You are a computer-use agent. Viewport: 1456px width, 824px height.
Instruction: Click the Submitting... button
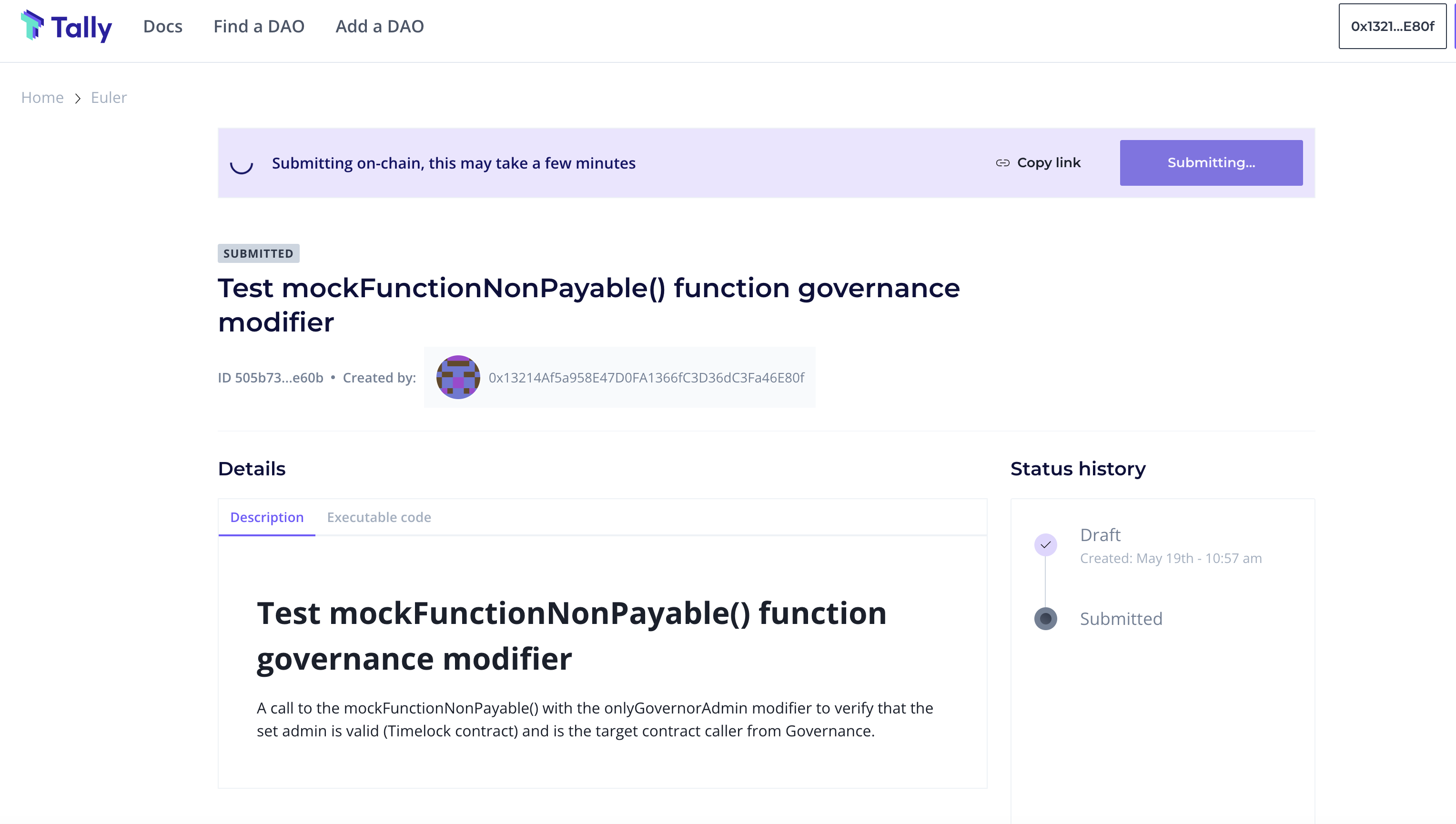pos(1211,163)
